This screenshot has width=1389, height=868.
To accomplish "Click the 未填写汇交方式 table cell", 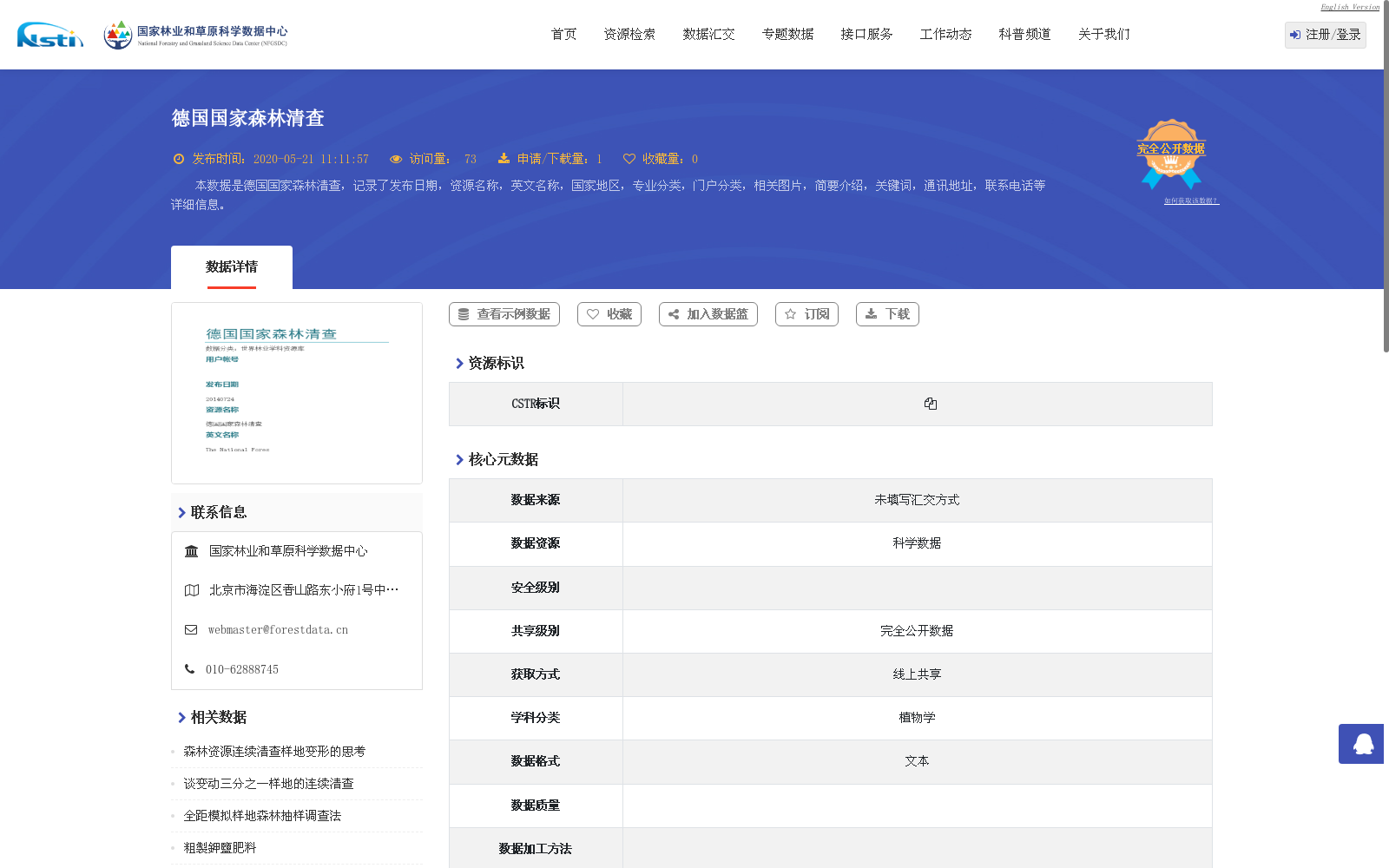I will coord(917,500).
